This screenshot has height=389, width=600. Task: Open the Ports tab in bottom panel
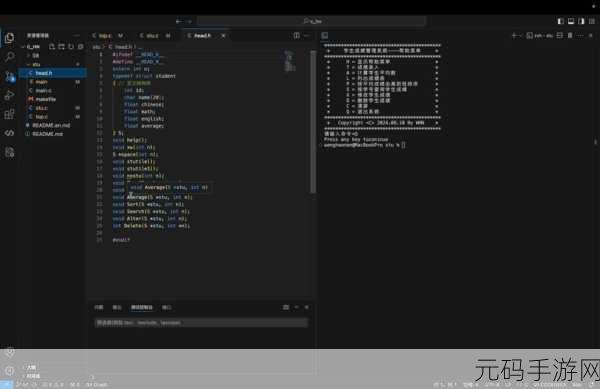pos(166,307)
